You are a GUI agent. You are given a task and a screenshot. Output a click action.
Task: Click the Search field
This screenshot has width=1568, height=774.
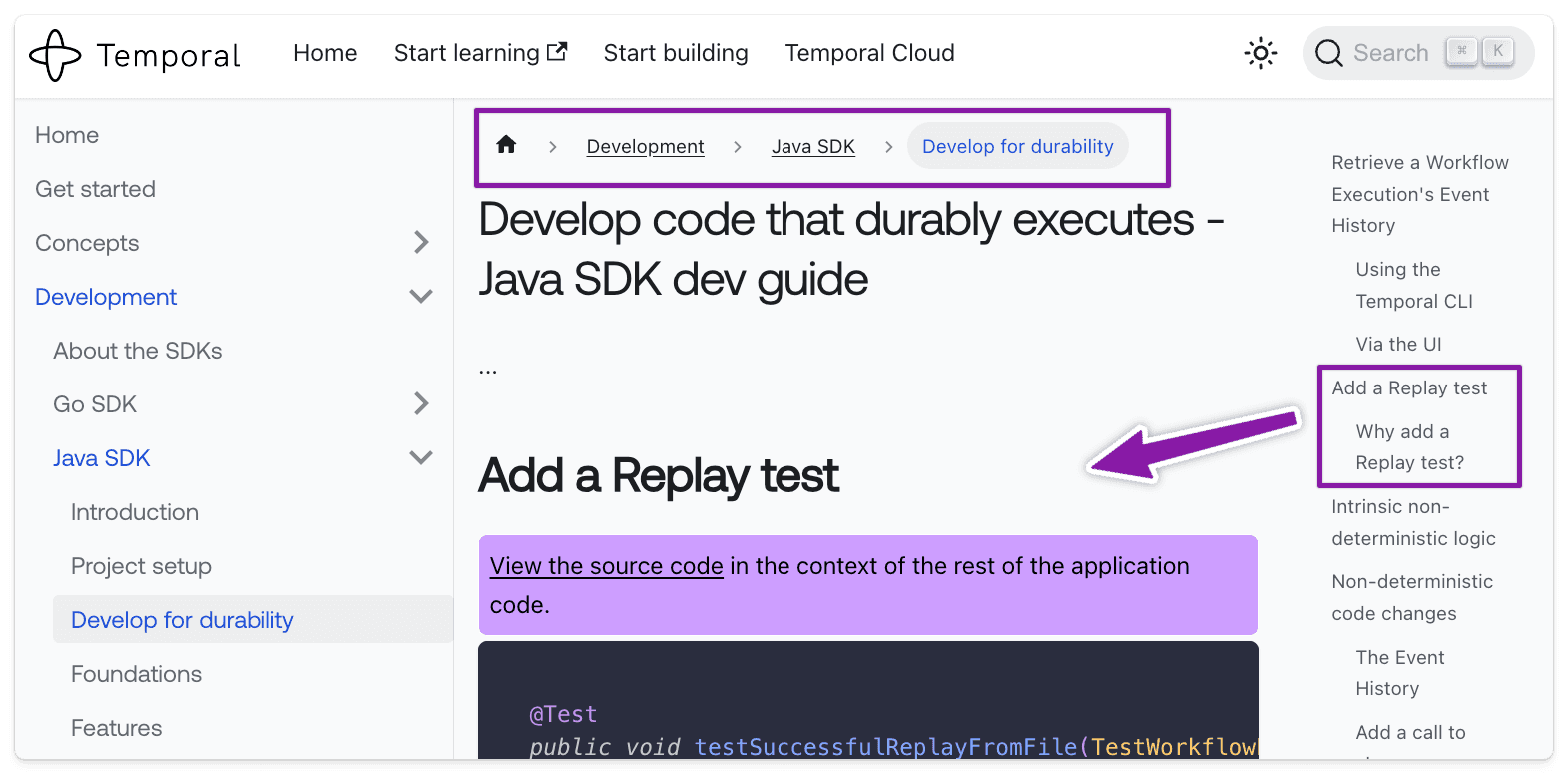pos(1418,53)
